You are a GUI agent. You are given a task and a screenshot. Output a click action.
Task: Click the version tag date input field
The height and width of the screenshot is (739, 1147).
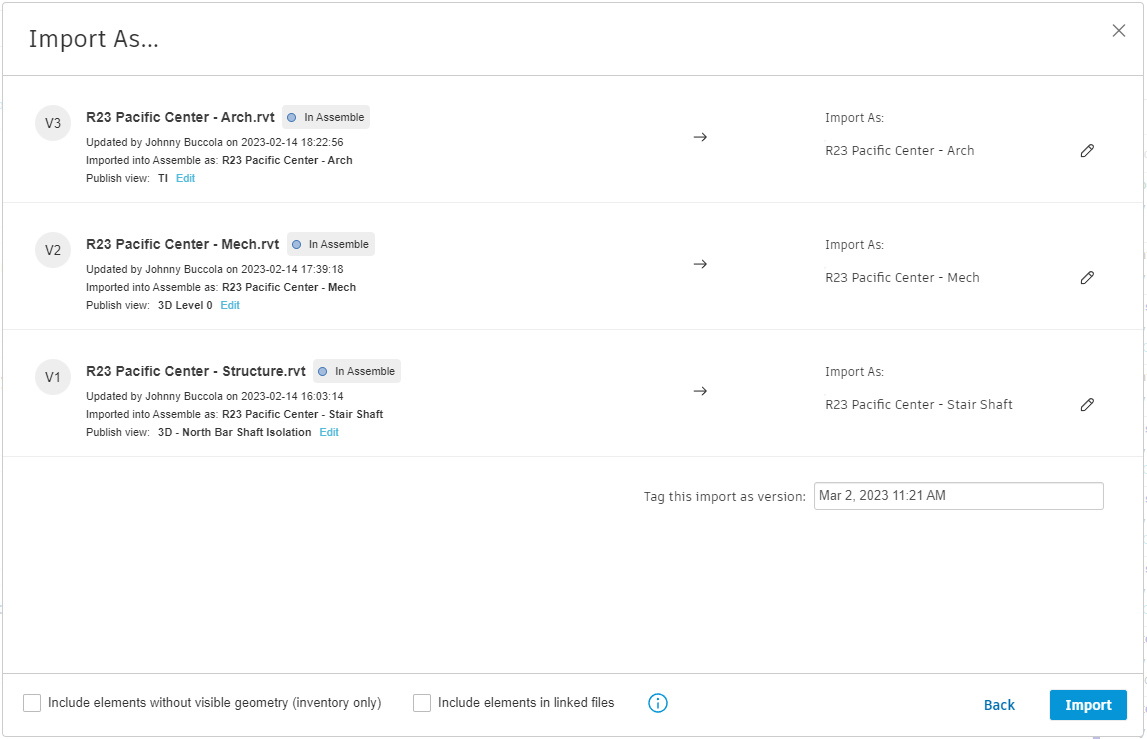957,495
